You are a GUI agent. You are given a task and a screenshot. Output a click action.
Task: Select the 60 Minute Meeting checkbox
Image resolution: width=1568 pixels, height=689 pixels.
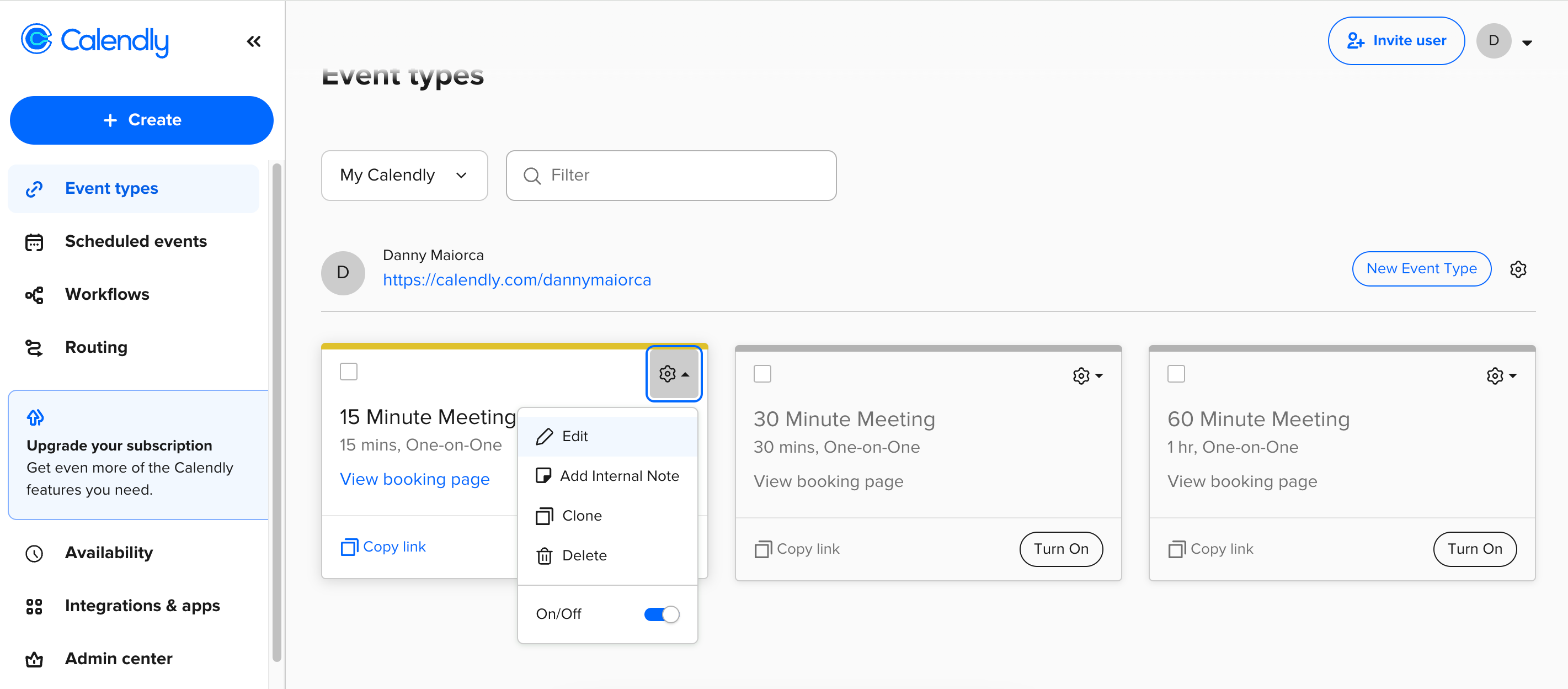pyautogui.click(x=1175, y=373)
